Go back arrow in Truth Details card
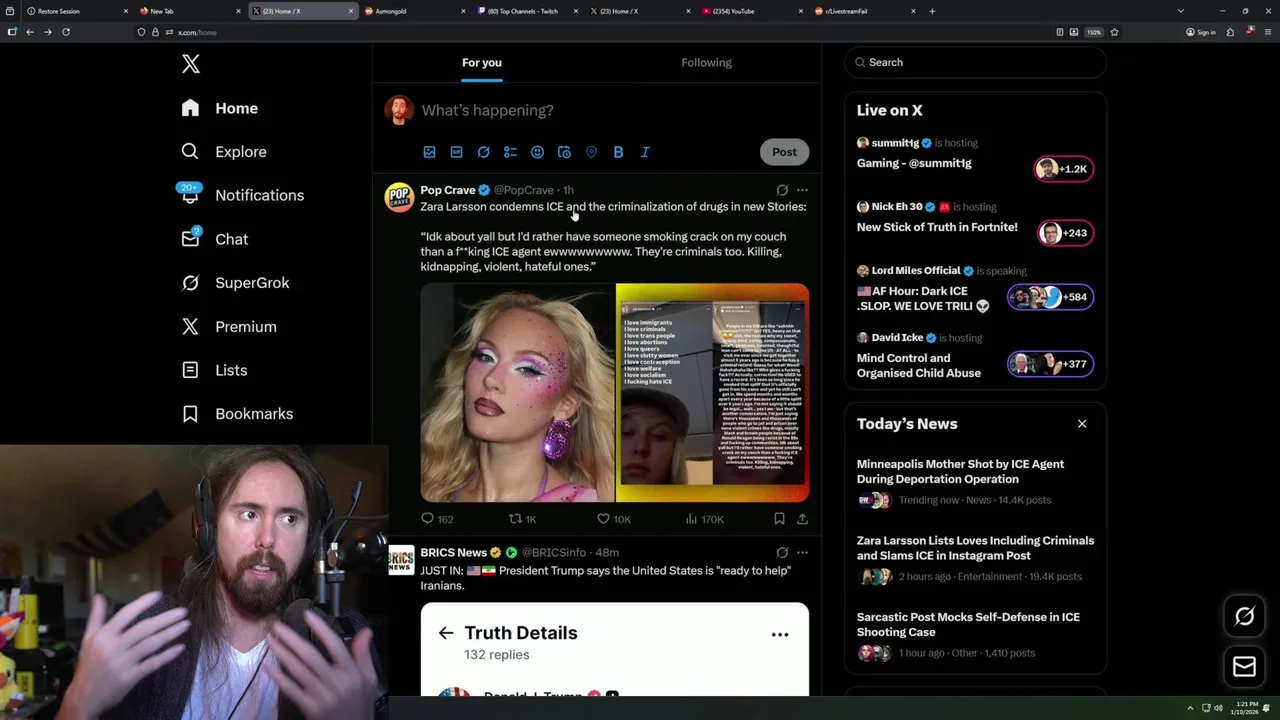This screenshot has width=1280, height=720. 446,633
